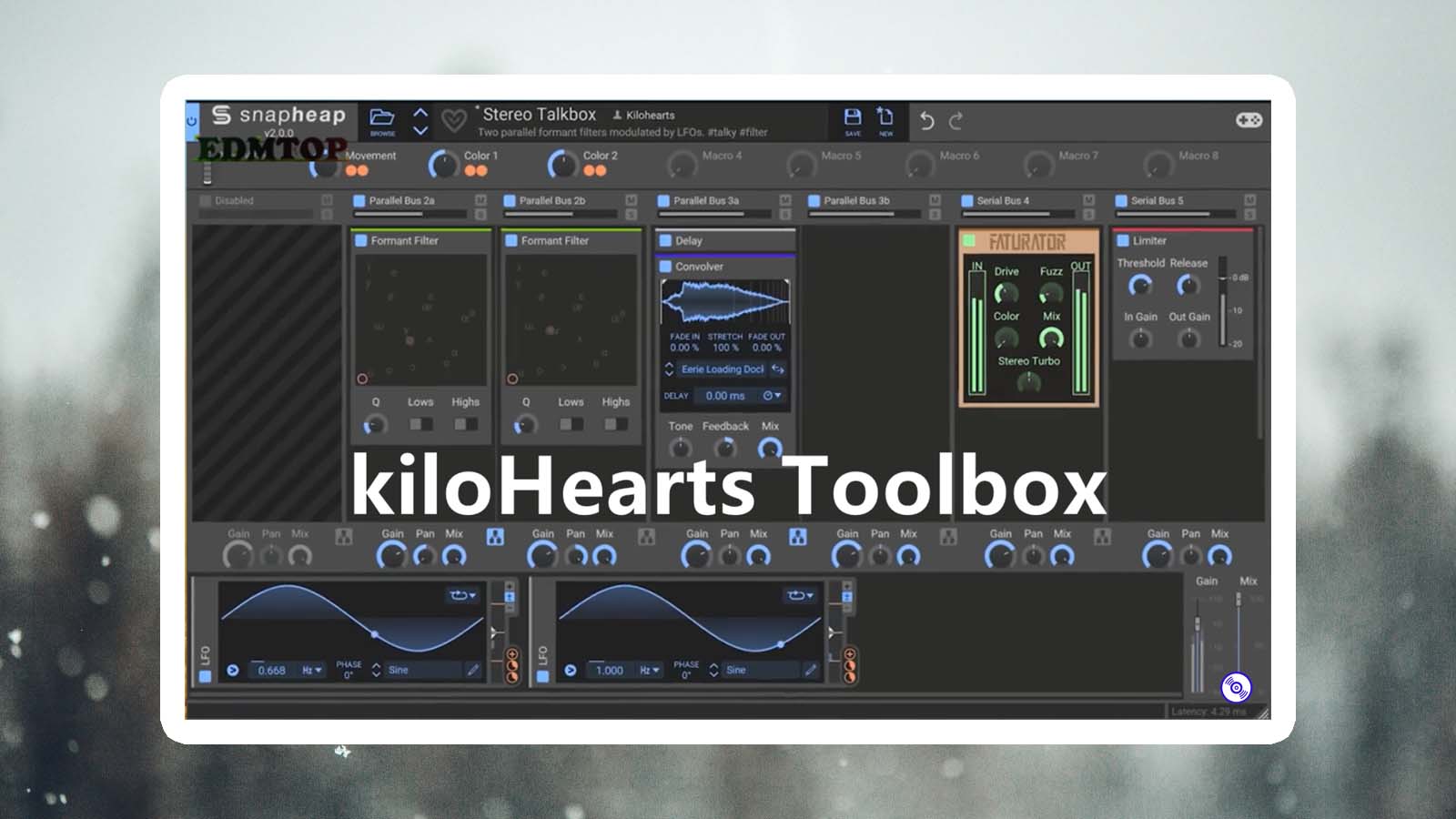Click the Snapheap power icon
The width and height of the screenshot is (1456, 819).
[x=192, y=120]
